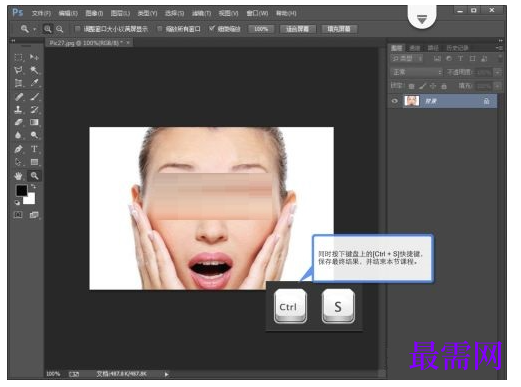Screen dimensions: 521x387
Task: Hide the 背景 layer with eye icon
Action: [x=395, y=101]
